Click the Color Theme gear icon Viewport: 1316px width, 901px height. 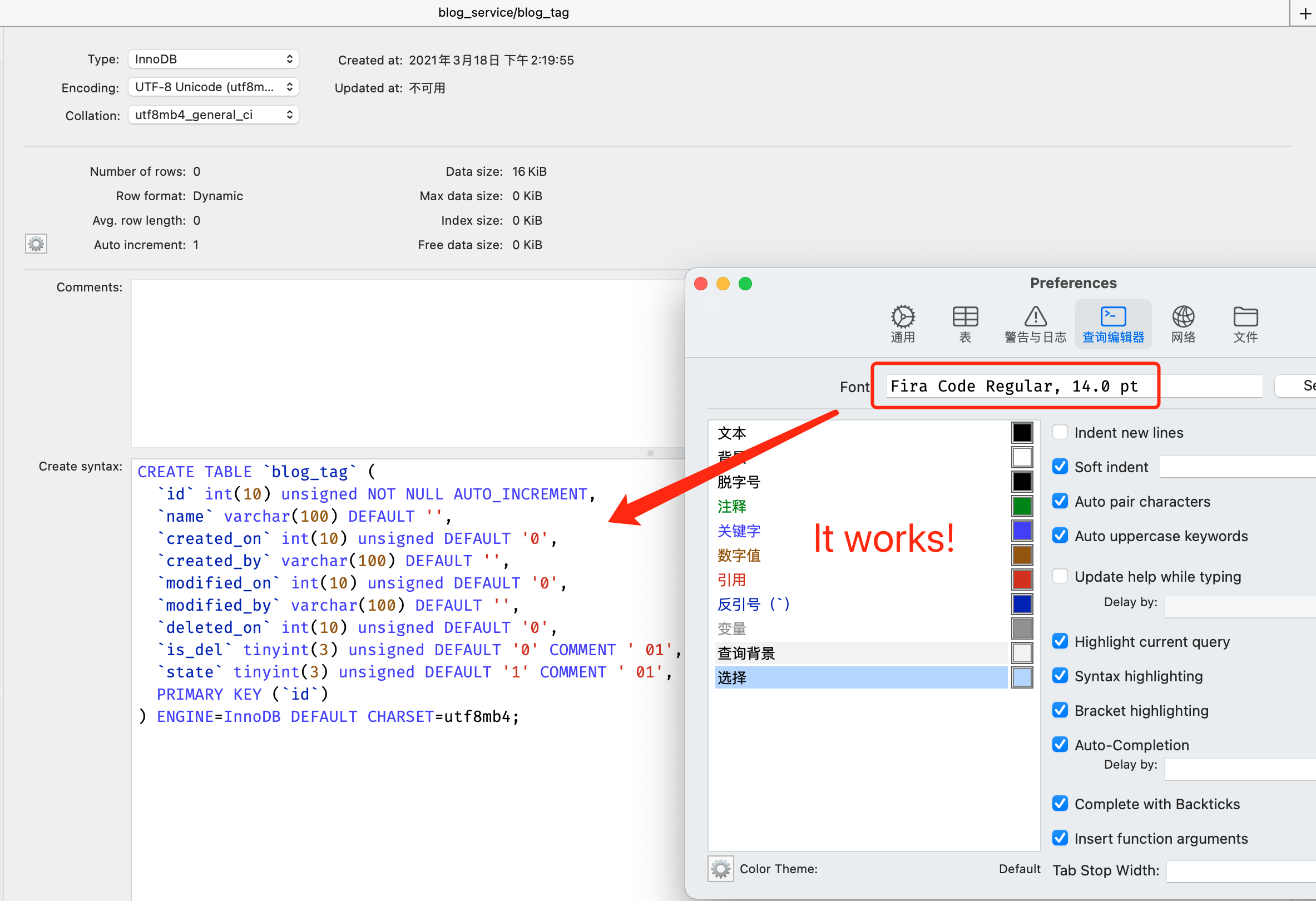click(720, 869)
